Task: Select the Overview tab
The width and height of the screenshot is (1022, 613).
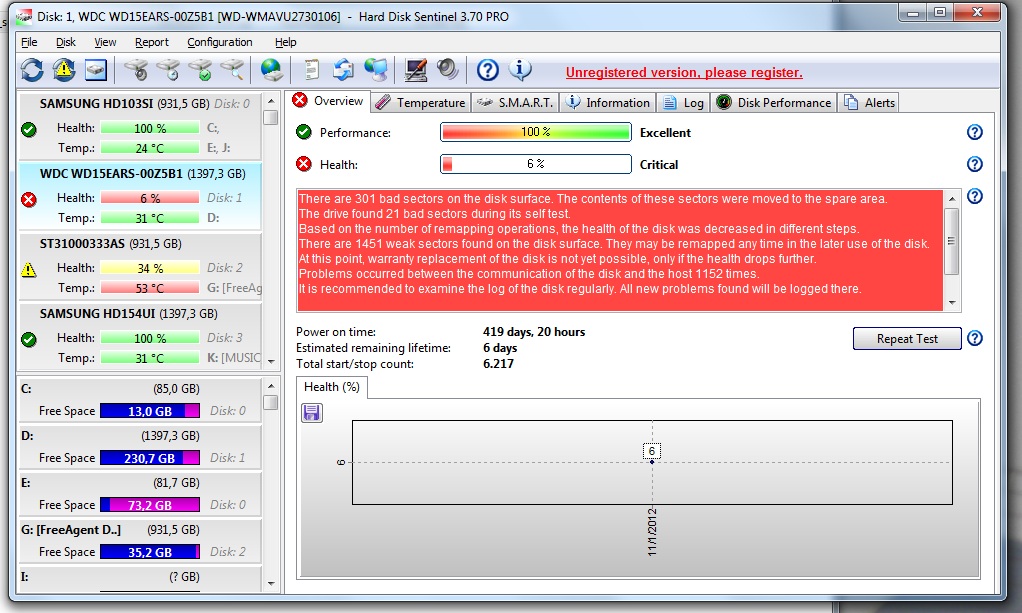Action: pyautogui.click(x=327, y=101)
